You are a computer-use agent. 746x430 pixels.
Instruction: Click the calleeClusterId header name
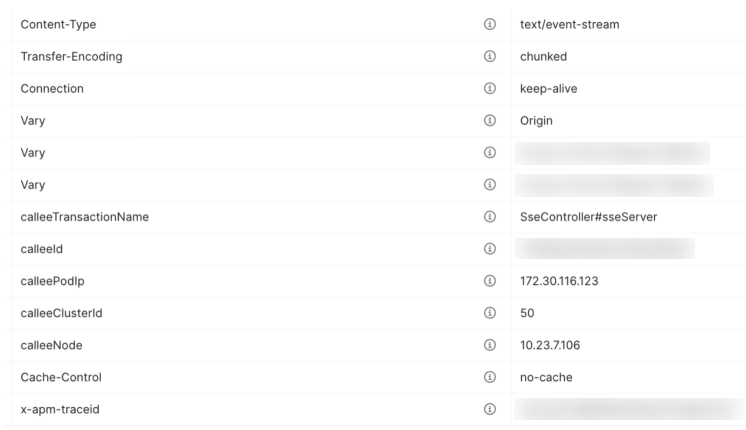tap(61, 313)
